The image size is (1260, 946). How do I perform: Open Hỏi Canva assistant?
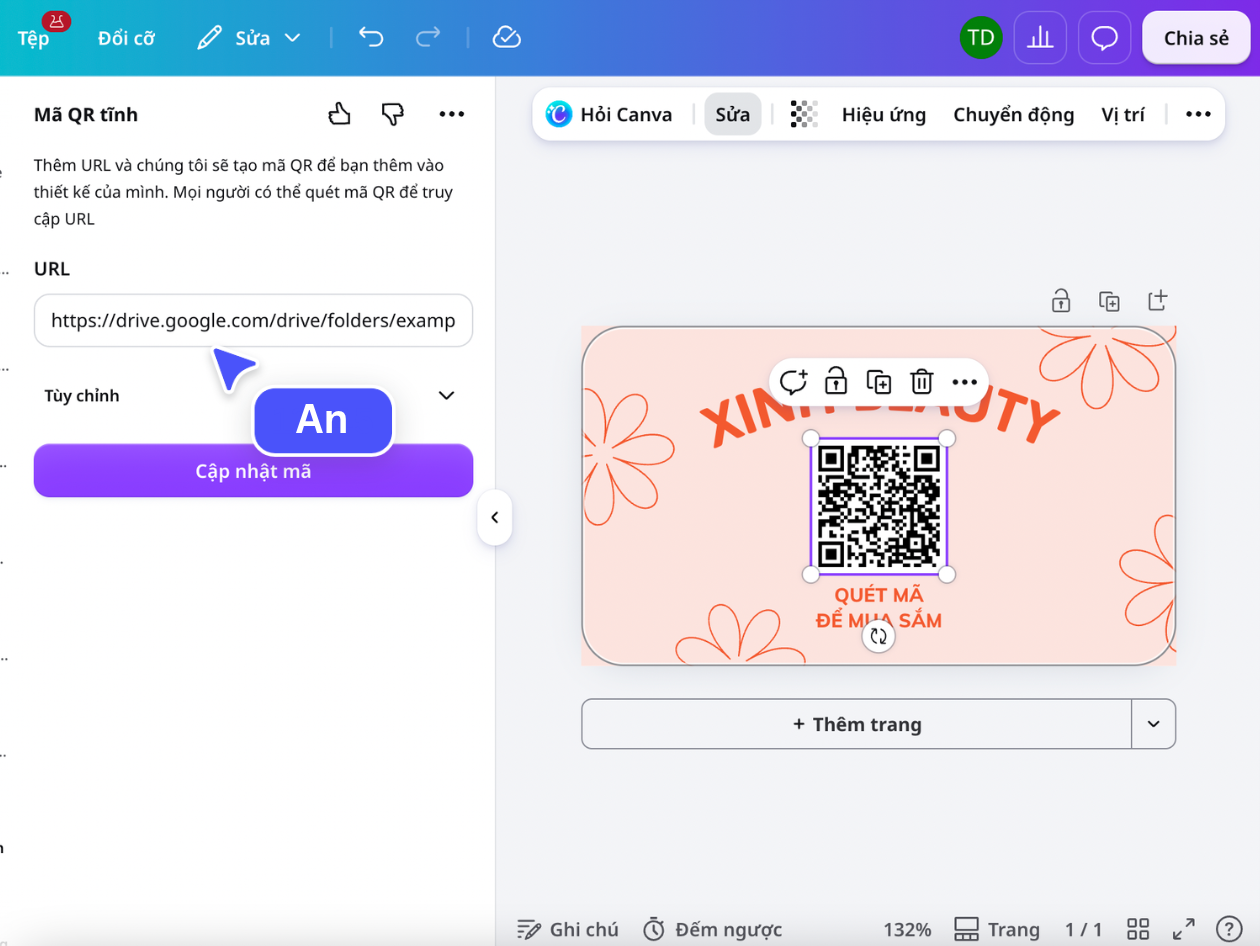(608, 114)
